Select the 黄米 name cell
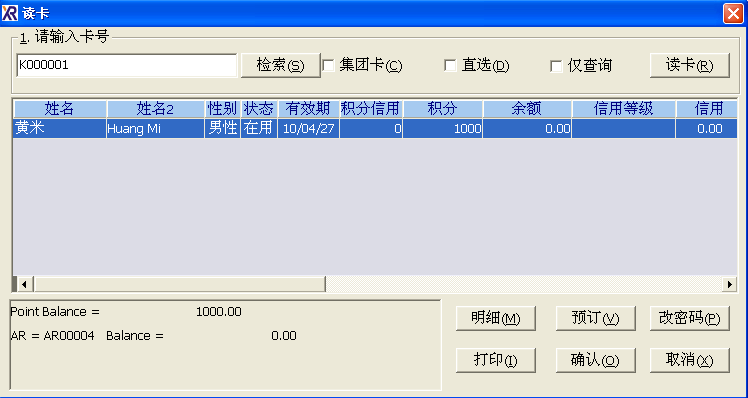This screenshot has width=748, height=398. 60,128
